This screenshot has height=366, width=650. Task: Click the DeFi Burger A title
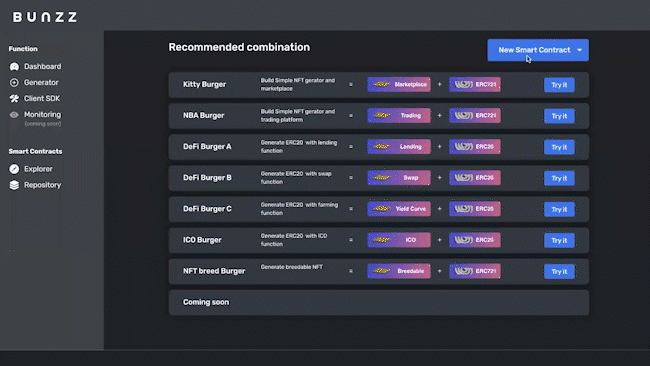(207, 147)
